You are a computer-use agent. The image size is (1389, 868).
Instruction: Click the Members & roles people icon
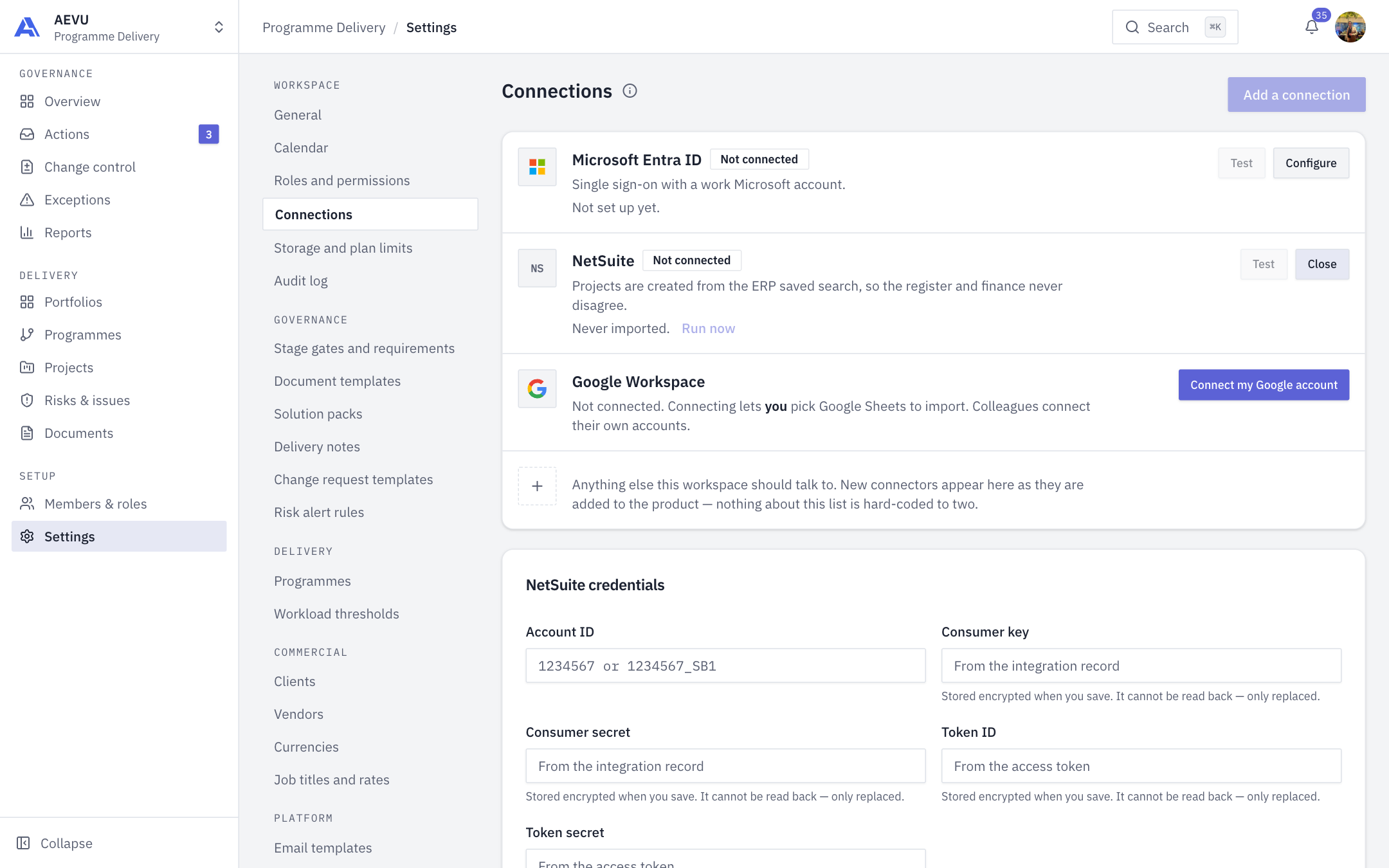pos(27,504)
